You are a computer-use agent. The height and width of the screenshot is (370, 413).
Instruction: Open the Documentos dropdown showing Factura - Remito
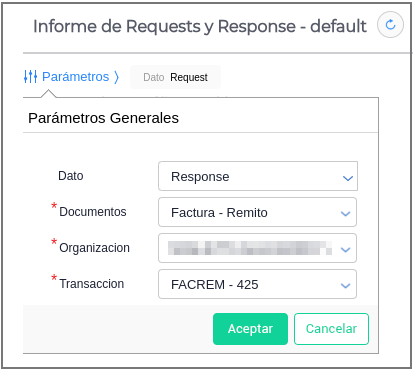(x=257, y=212)
